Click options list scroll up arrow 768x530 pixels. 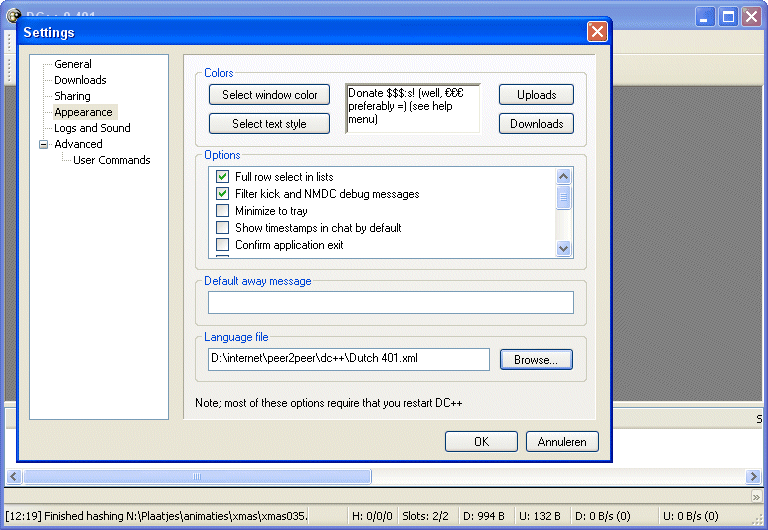tap(564, 176)
